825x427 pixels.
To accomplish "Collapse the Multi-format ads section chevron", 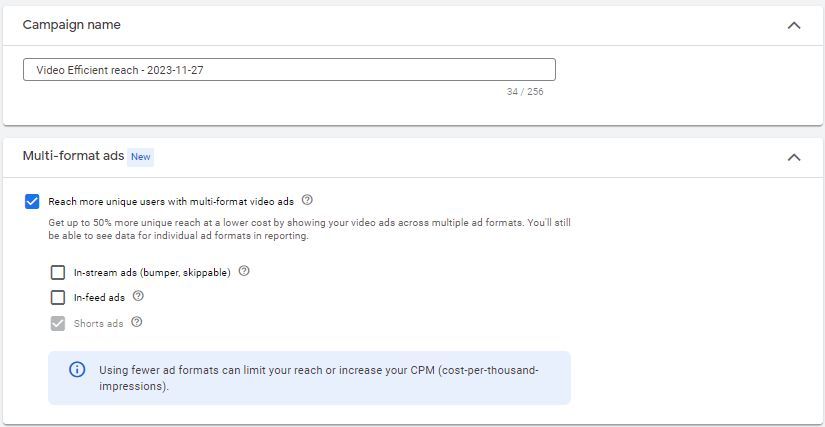I will [793, 157].
